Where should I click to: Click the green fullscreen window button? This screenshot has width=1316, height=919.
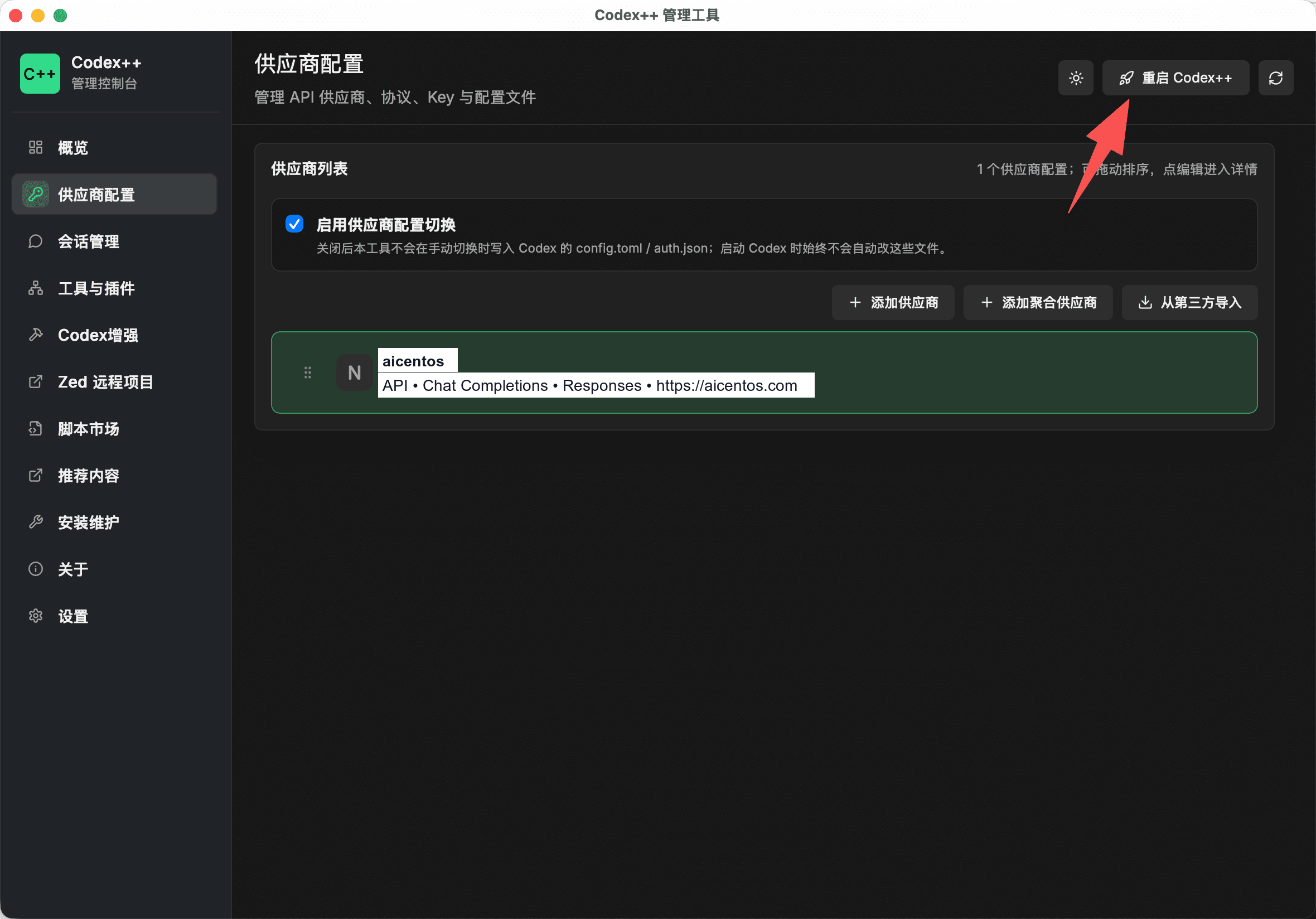click(x=60, y=16)
